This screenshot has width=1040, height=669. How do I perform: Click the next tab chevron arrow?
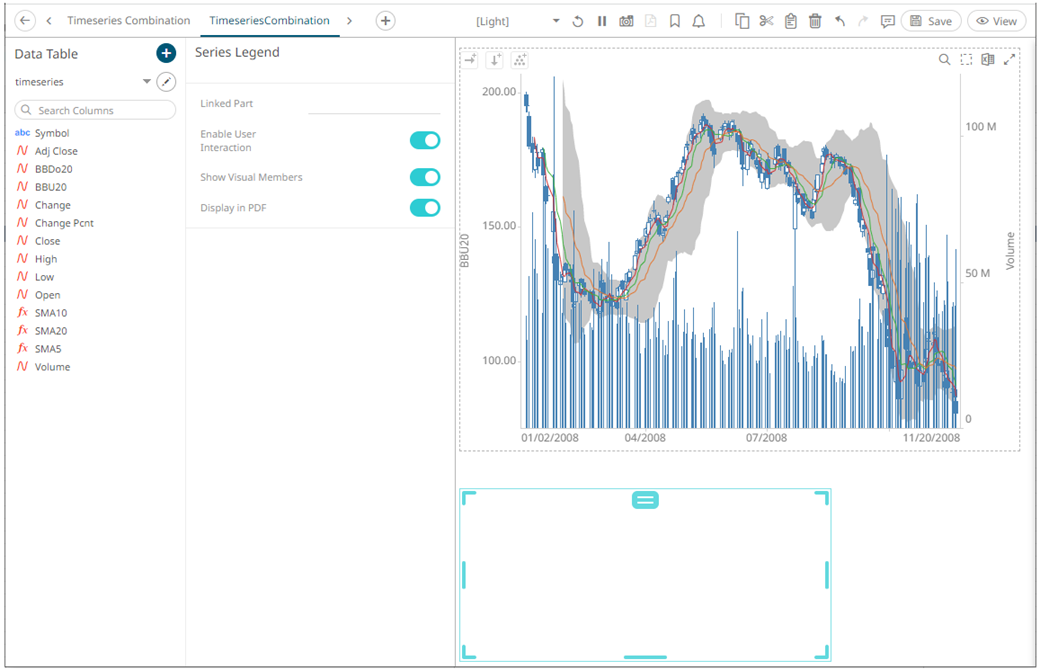coord(349,21)
